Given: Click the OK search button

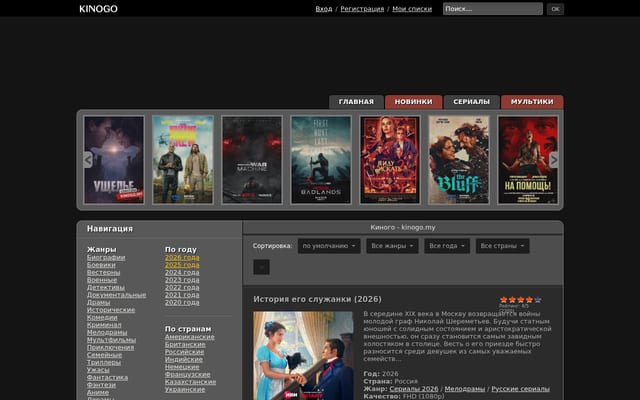Looking at the screenshot, I should pyautogui.click(x=555, y=9).
